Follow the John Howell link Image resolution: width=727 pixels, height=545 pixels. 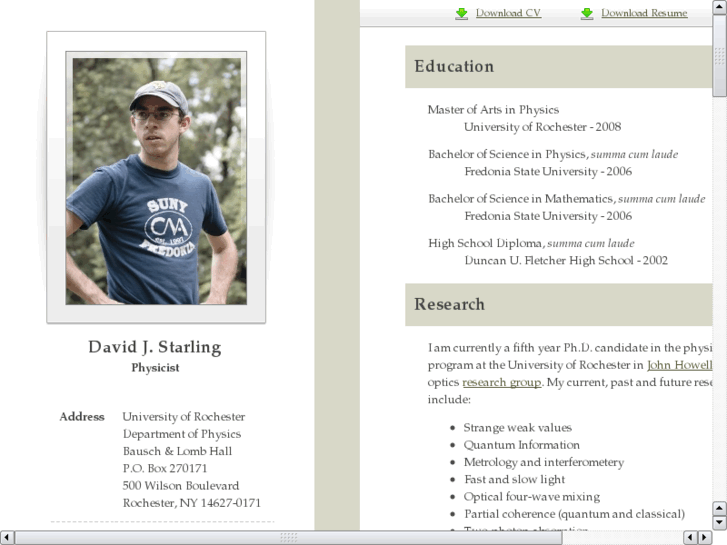coord(679,365)
